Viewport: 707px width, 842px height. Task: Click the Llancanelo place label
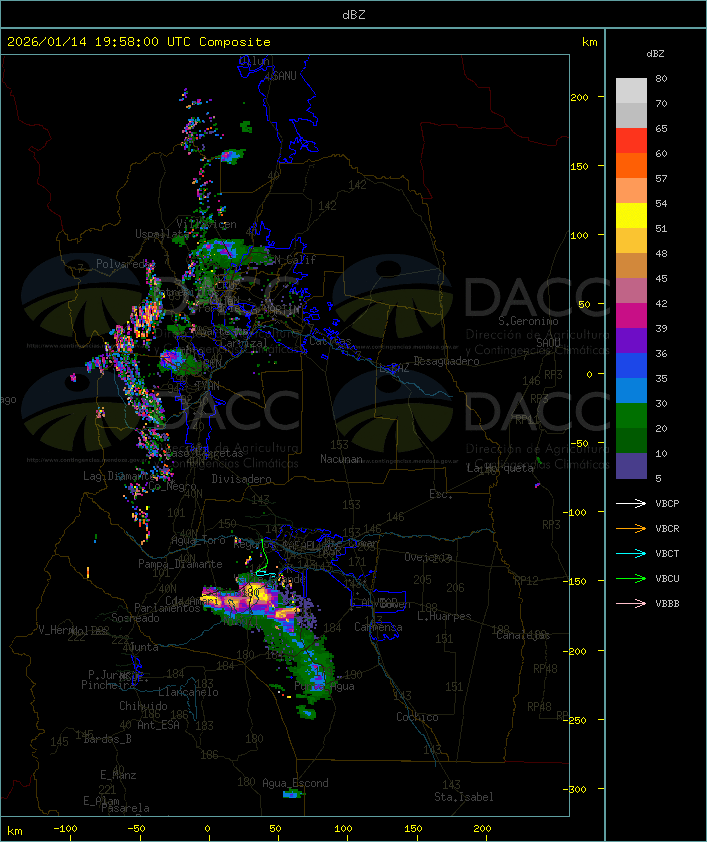pyautogui.click(x=188, y=692)
